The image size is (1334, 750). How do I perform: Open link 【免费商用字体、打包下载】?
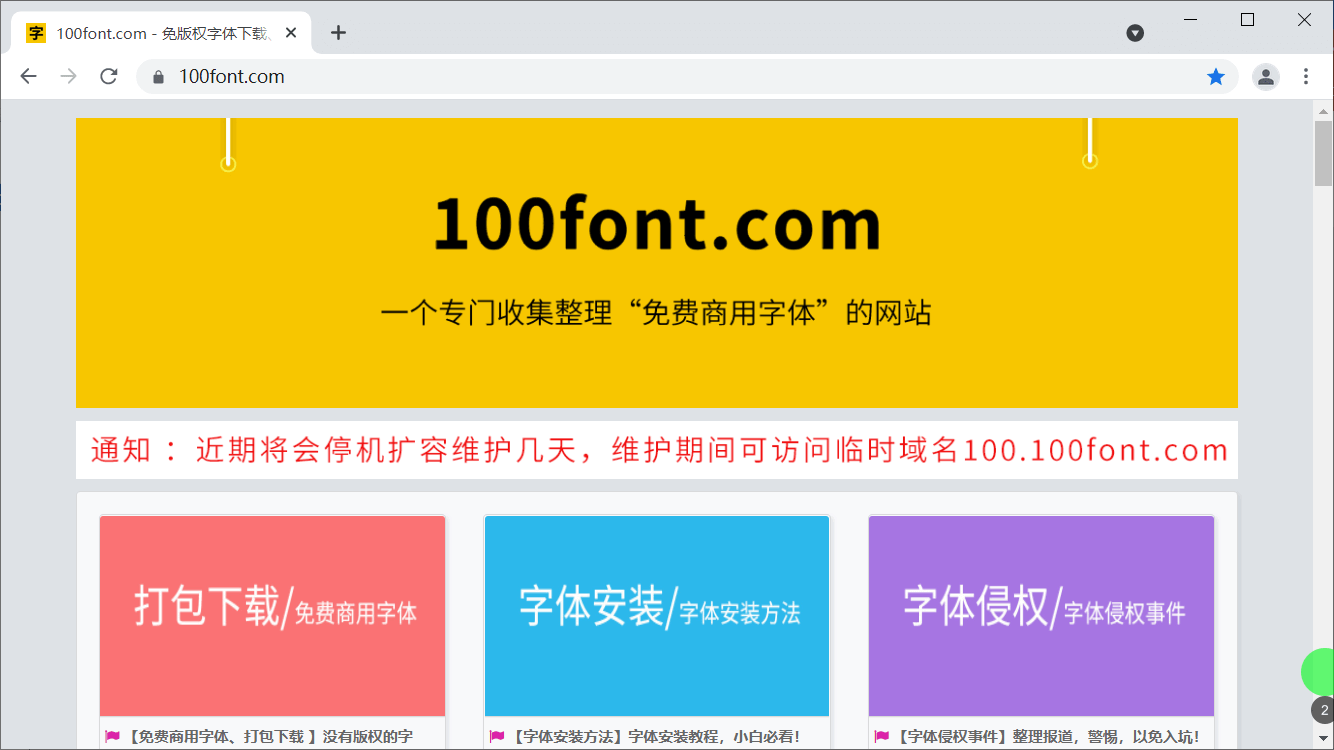(x=270, y=737)
